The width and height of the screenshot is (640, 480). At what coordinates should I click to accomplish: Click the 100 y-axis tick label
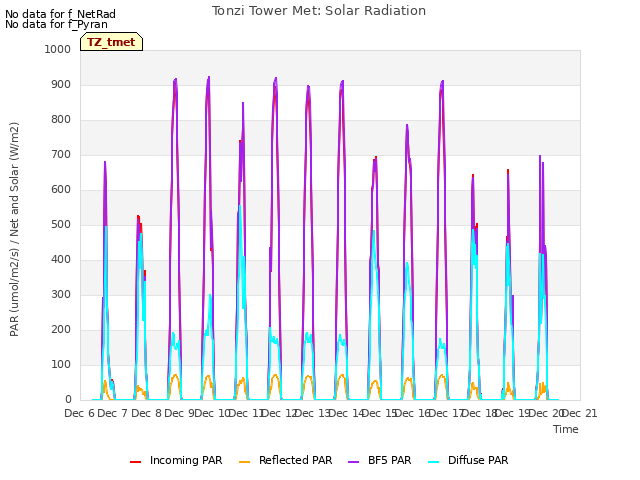tap(61, 364)
